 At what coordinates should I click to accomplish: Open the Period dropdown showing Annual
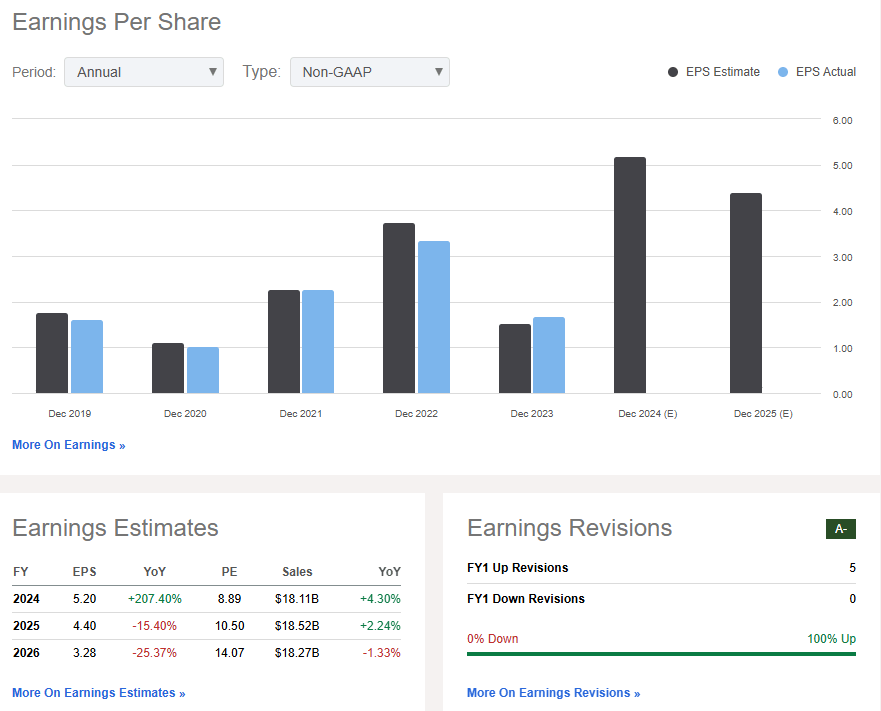[143, 72]
